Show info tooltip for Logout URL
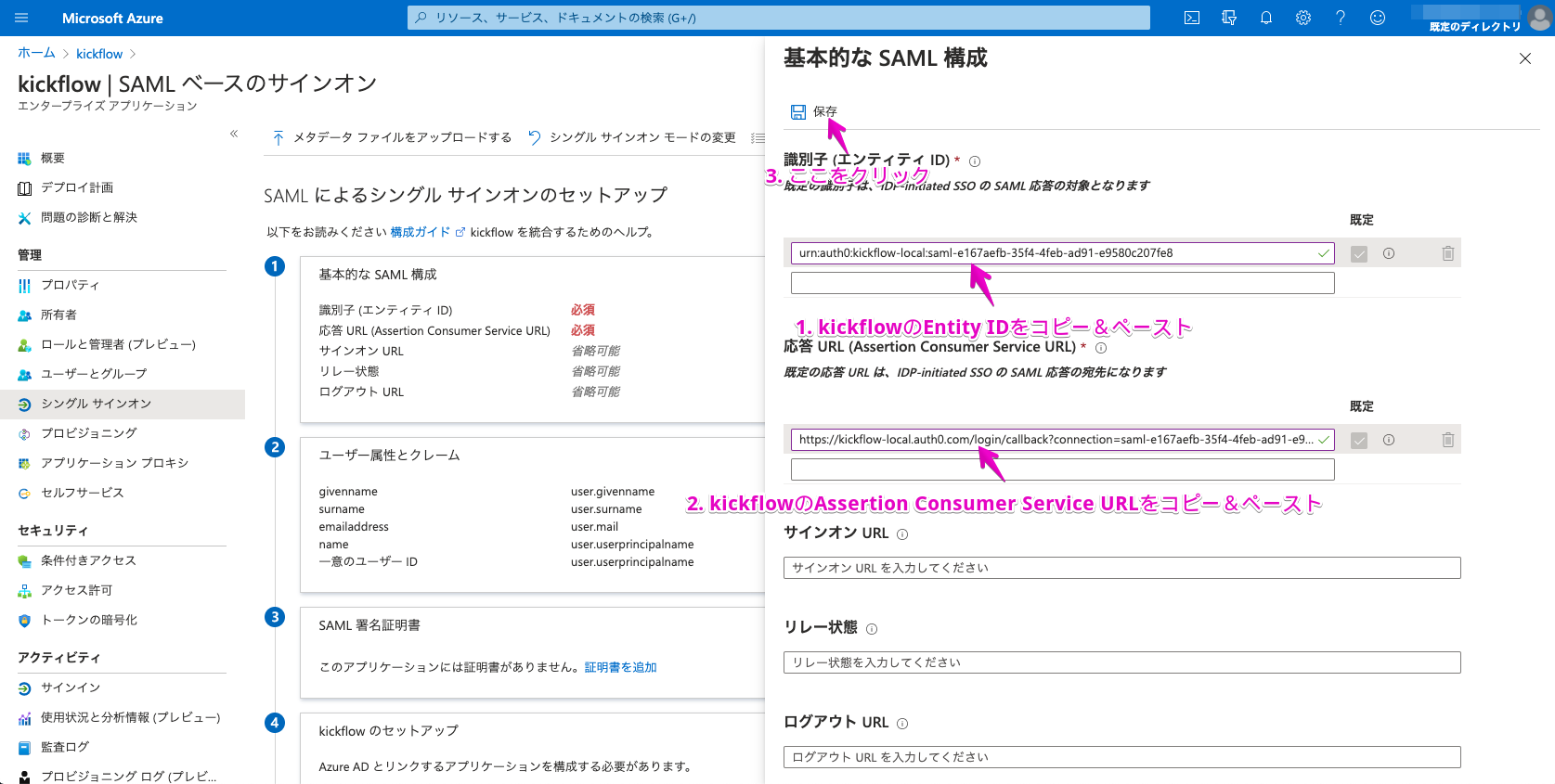 [902, 724]
